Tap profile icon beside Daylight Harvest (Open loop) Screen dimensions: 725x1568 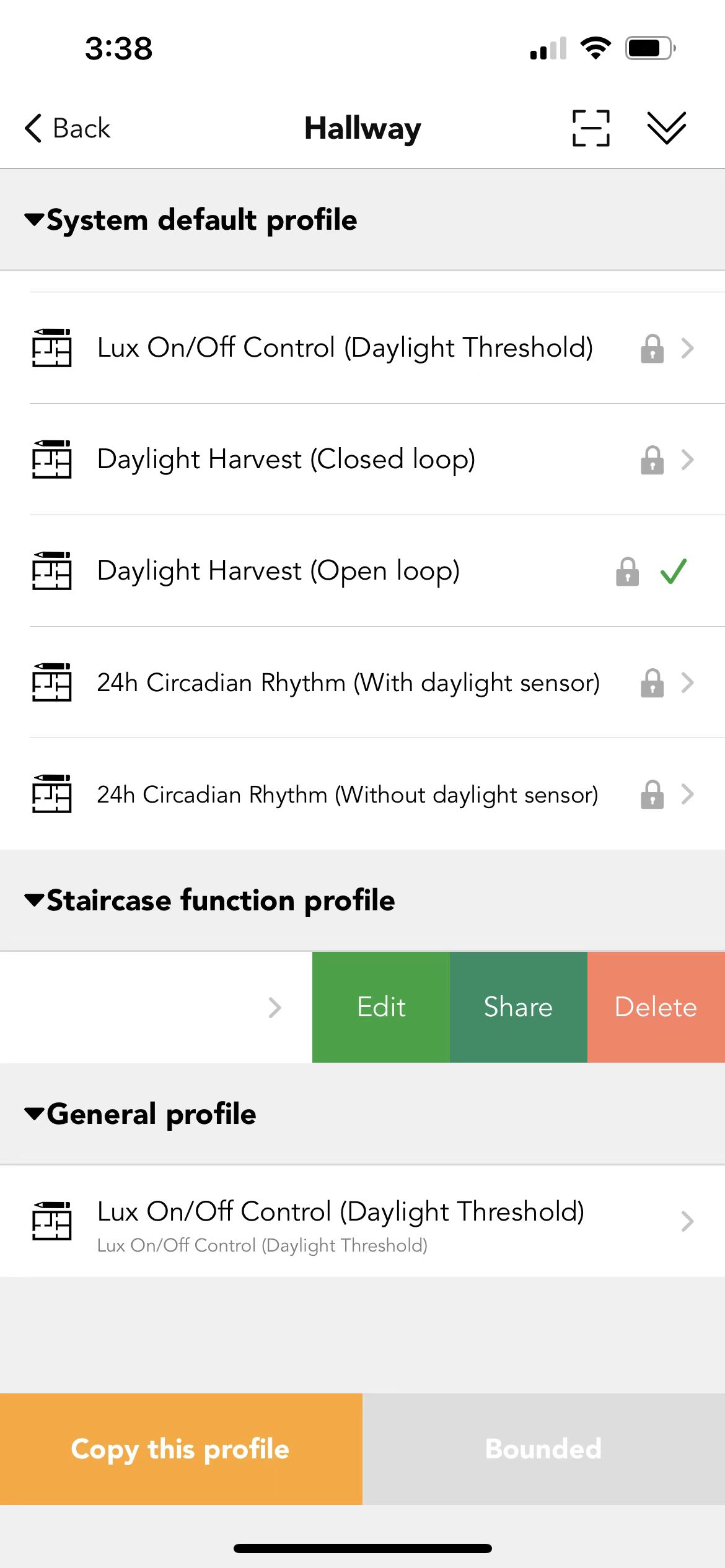pos(52,571)
